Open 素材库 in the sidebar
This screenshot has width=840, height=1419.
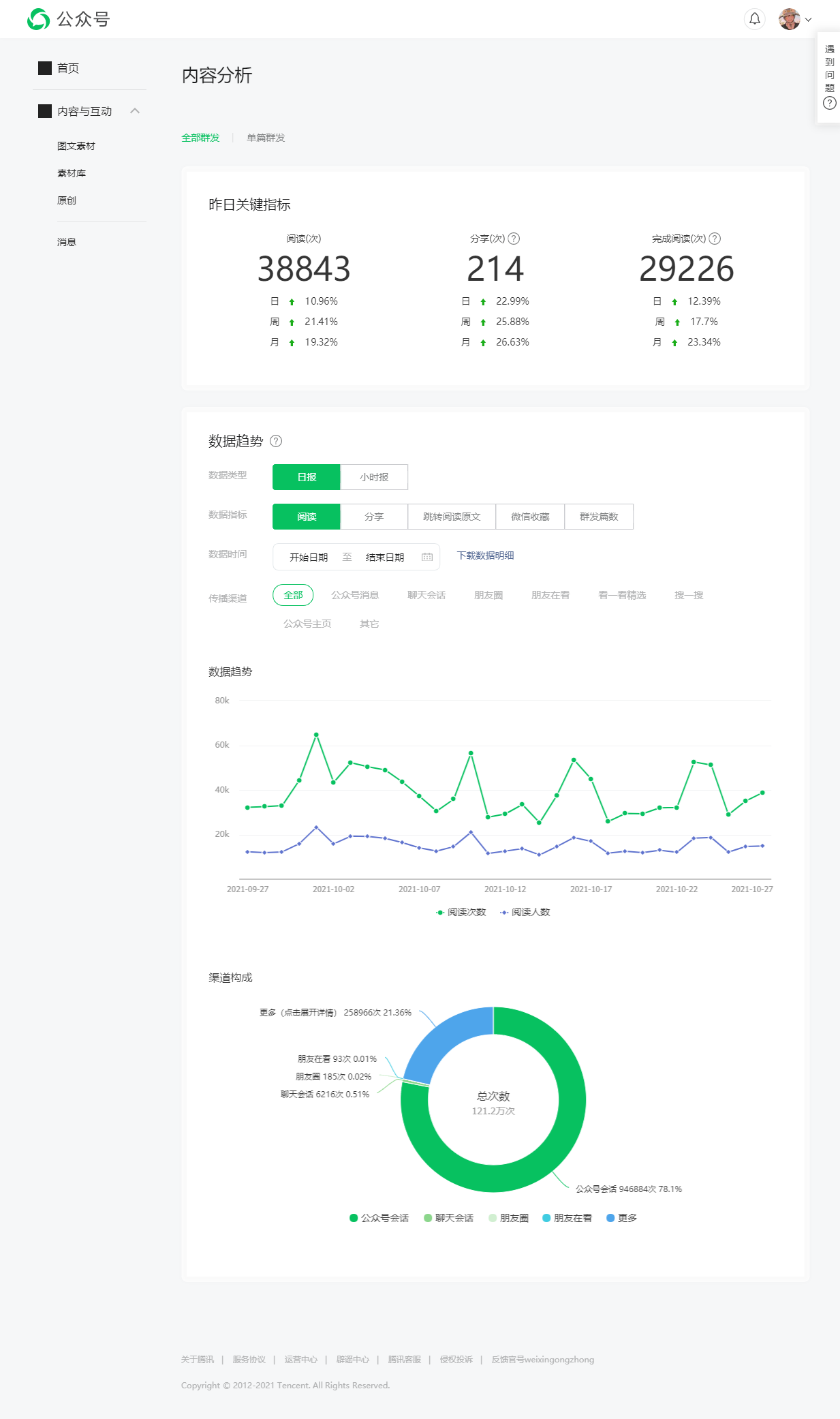tap(72, 173)
